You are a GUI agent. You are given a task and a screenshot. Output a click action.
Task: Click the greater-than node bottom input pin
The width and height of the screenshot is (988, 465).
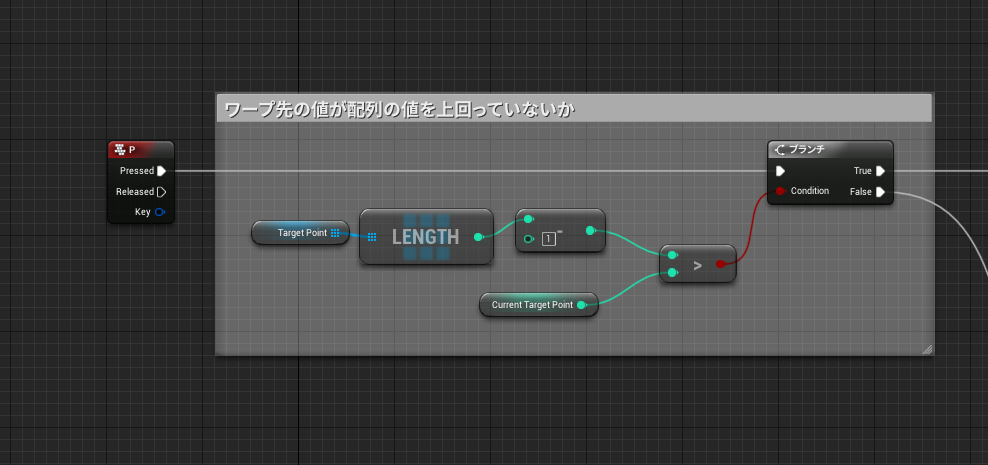pos(672,273)
